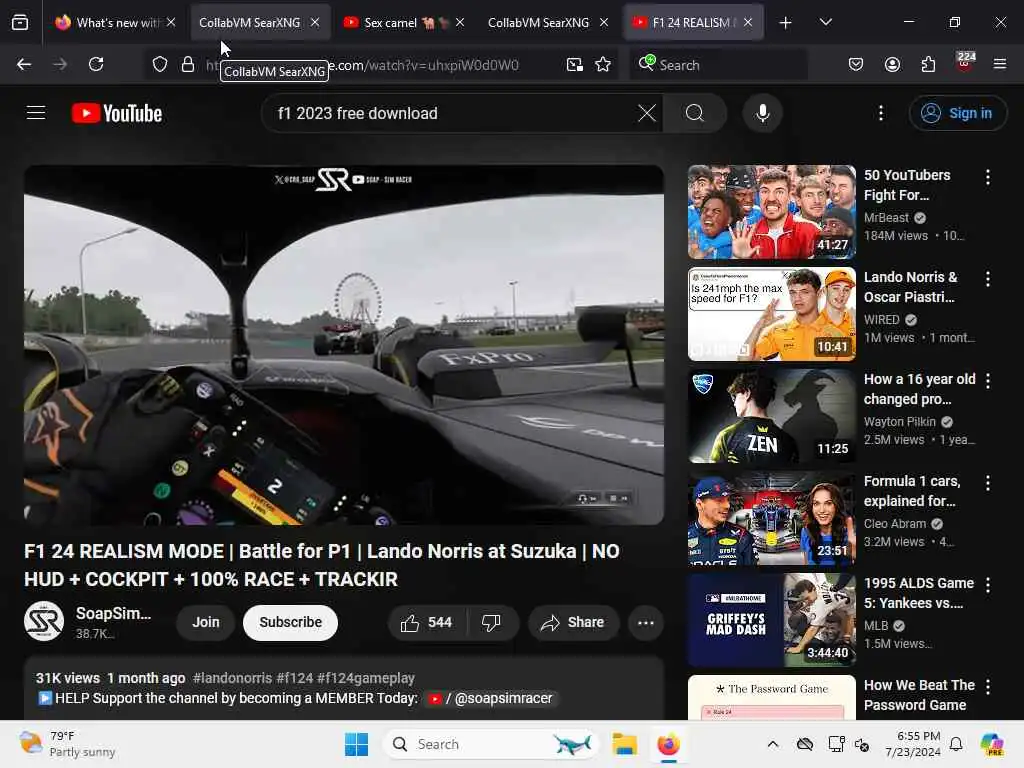Focus the Firefox Search bar field

point(718,65)
